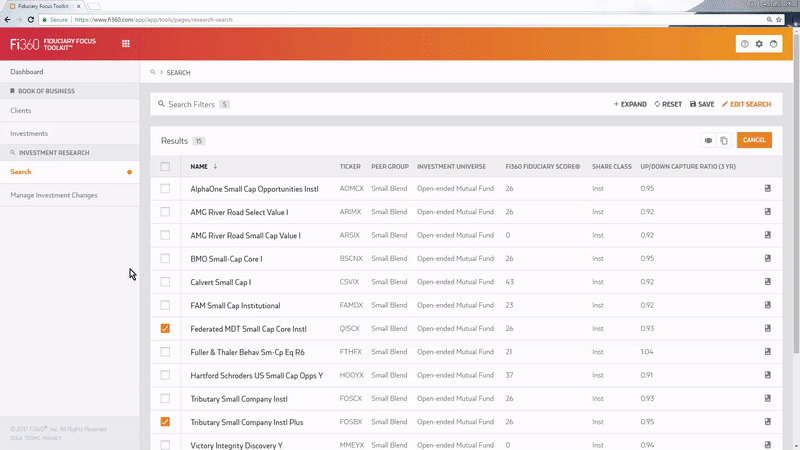Open report icon for Calvert Small Cap I

point(767,282)
